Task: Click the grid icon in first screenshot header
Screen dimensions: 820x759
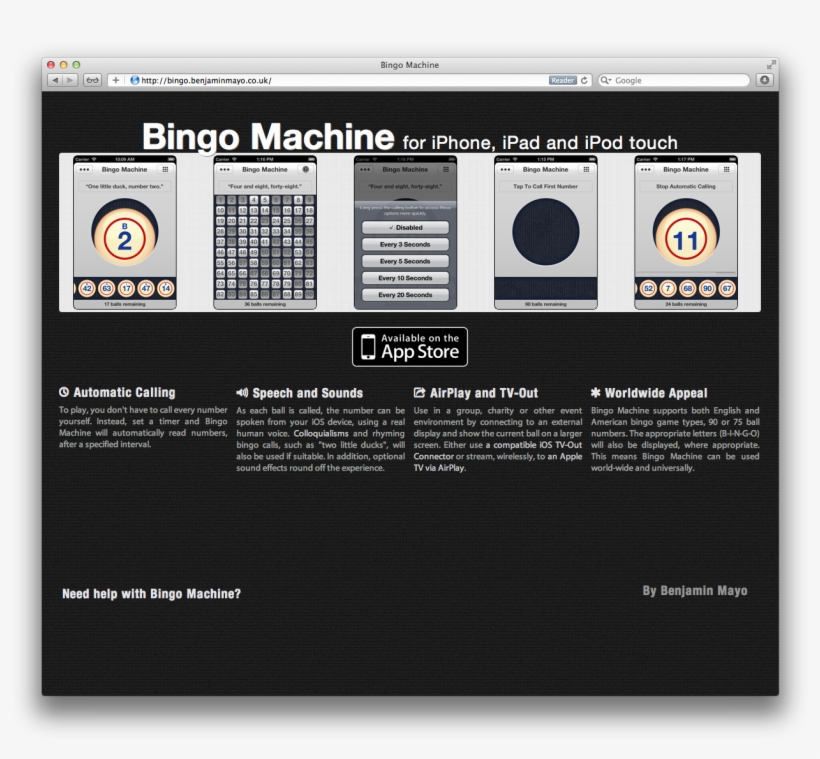Action: click(x=165, y=169)
